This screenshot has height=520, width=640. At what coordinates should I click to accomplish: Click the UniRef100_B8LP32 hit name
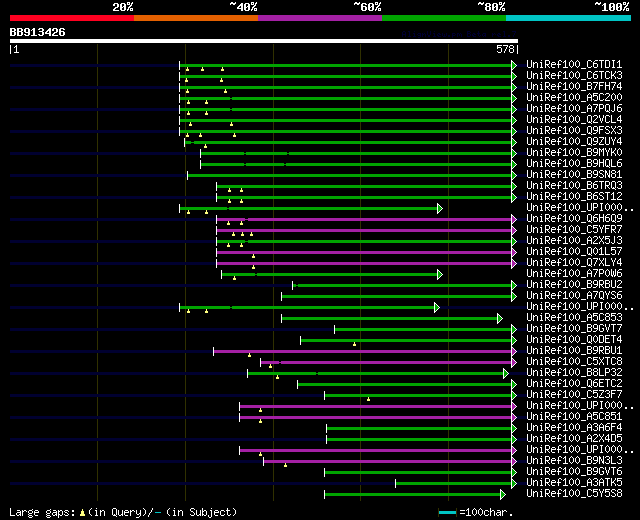[x=574, y=373]
